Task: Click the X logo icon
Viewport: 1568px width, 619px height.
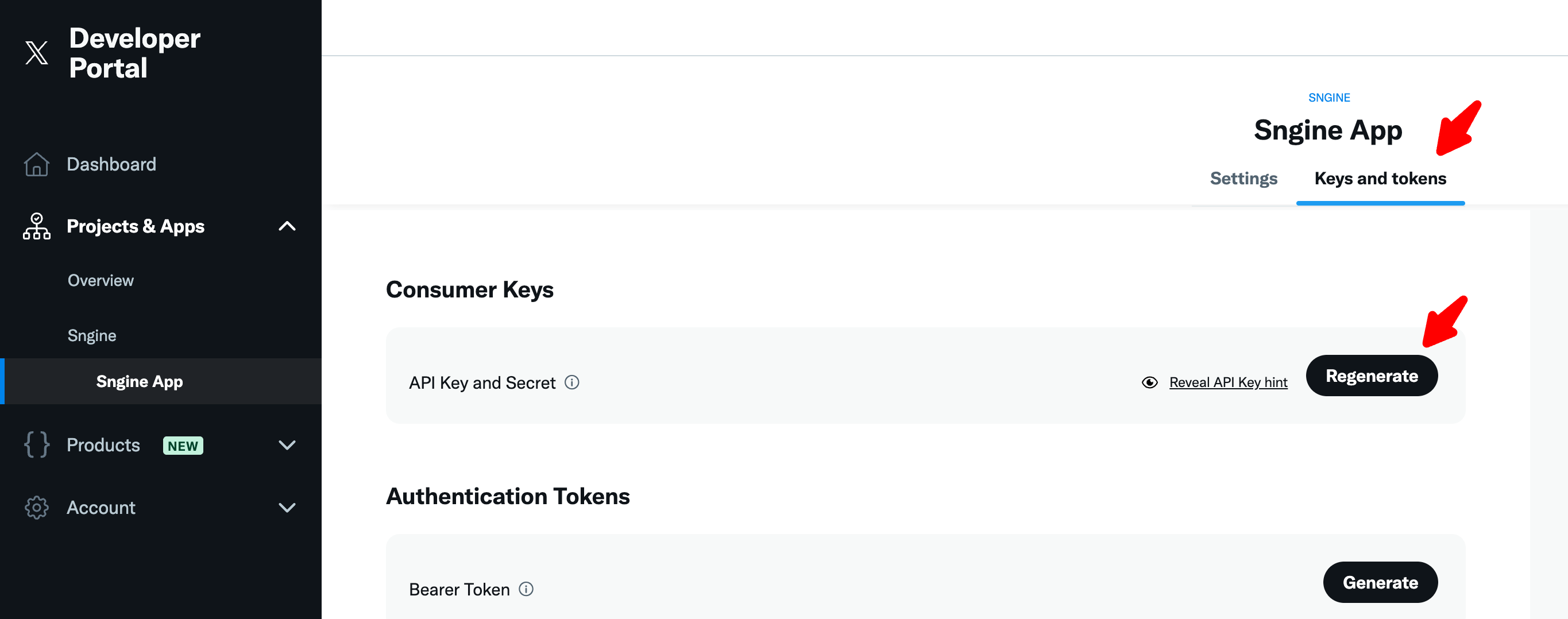Action: 37,53
